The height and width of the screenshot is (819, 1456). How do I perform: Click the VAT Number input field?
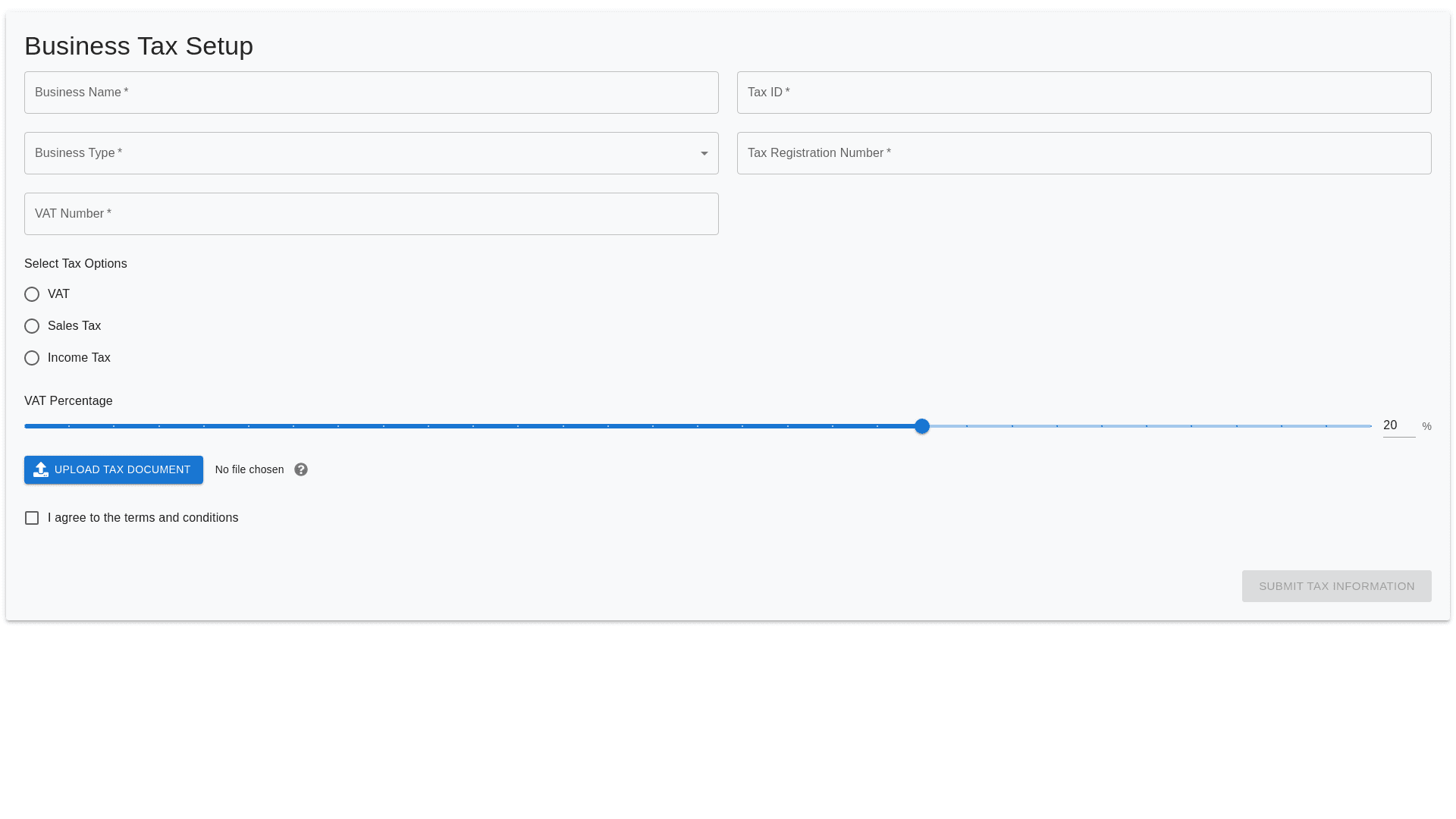(371, 213)
